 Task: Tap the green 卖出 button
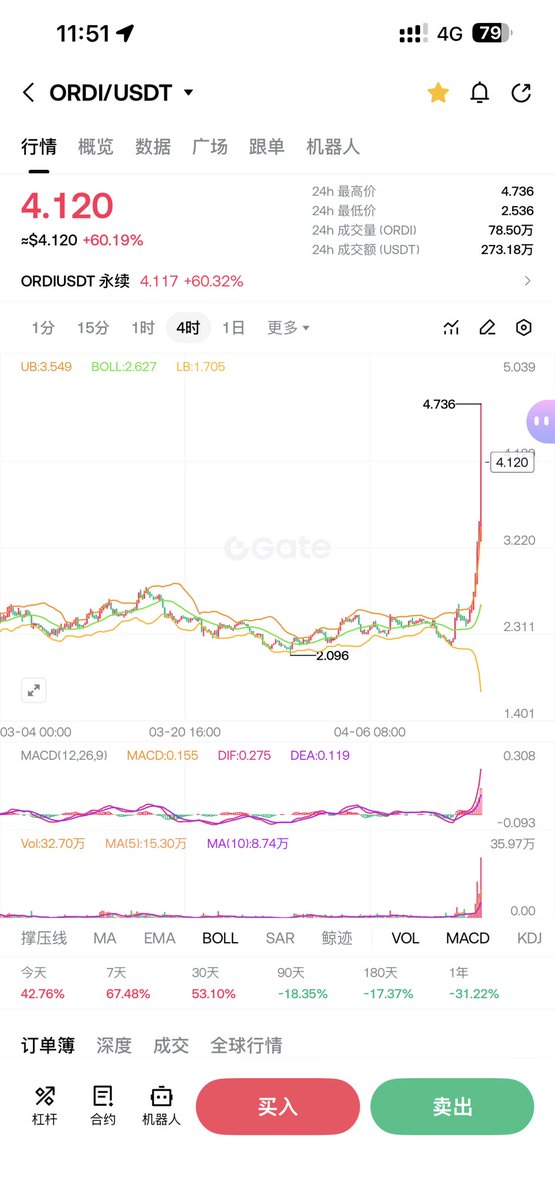tap(452, 1106)
